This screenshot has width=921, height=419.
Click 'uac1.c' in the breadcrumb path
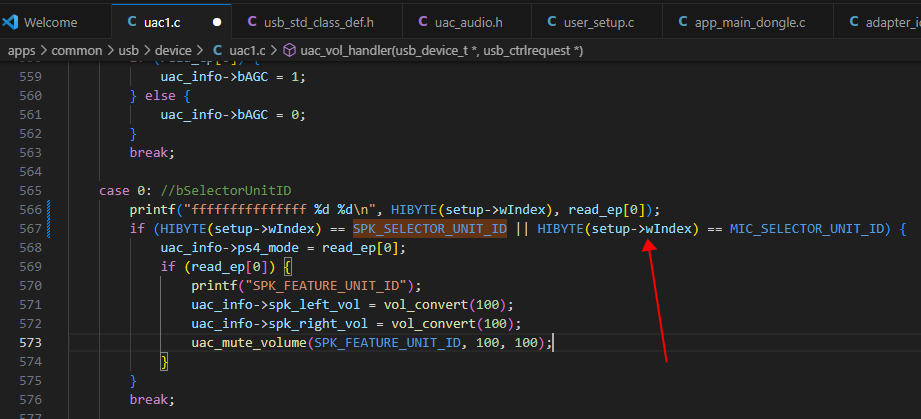pos(247,51)
